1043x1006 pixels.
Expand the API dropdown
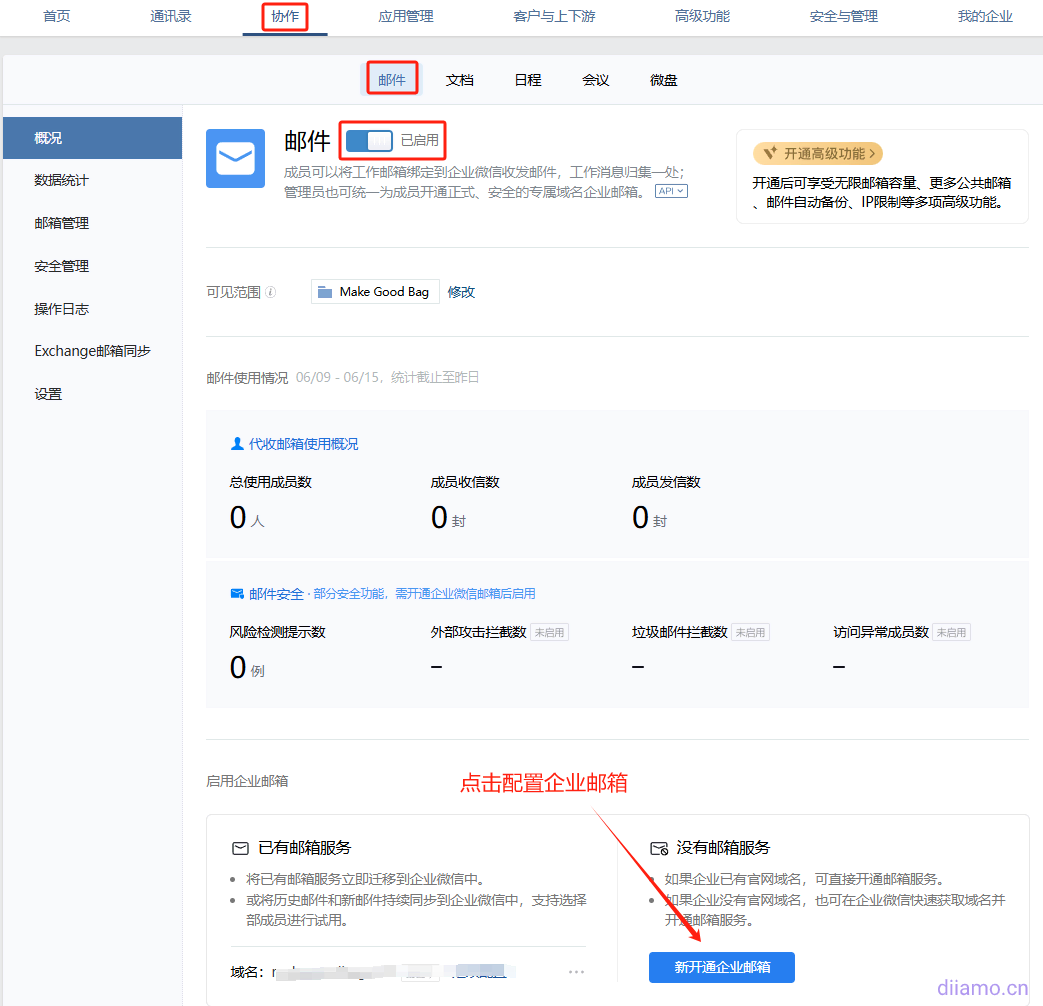pyautogui.click(x=671, y=191)
